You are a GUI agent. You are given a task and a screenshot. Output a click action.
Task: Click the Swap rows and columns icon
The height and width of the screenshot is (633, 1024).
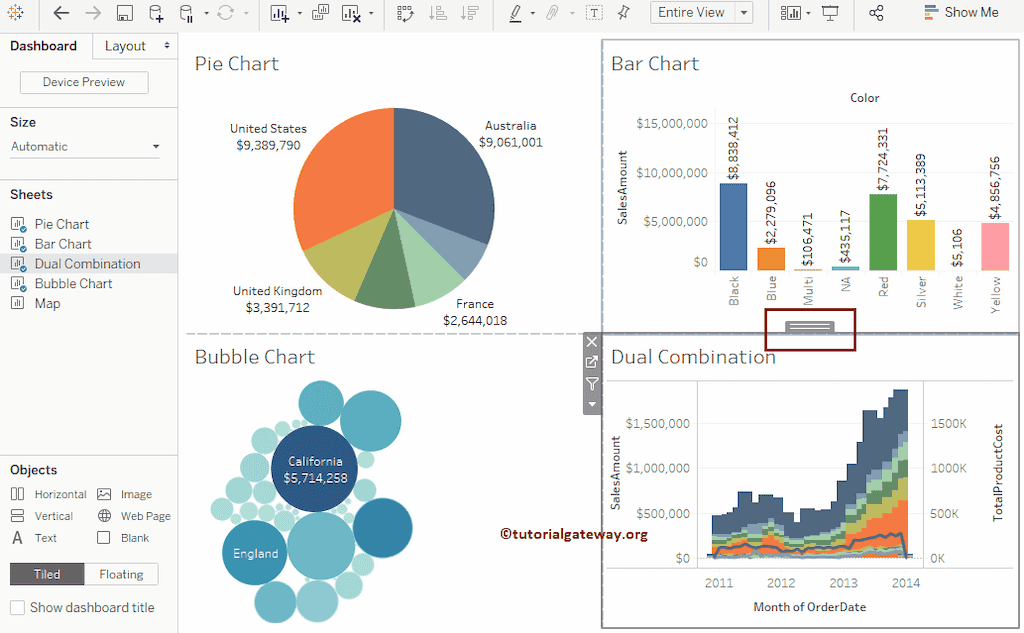click(405, 13)
